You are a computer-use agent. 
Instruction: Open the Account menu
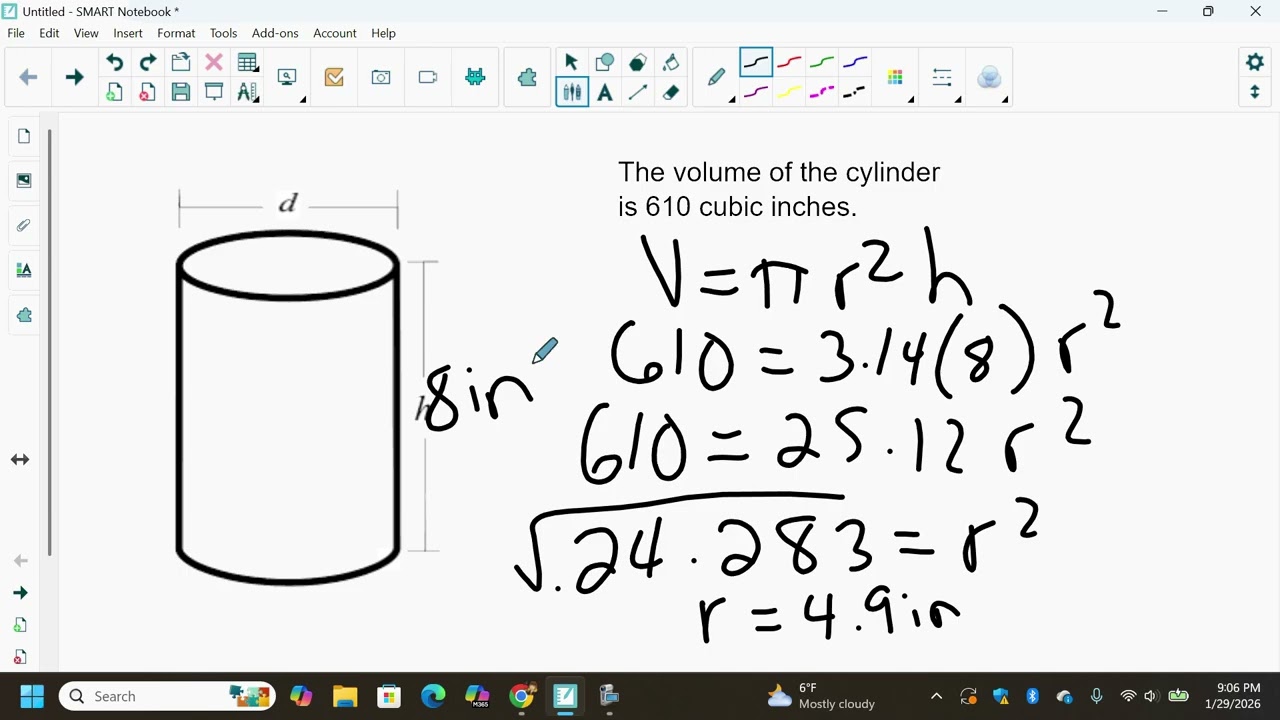335,33
